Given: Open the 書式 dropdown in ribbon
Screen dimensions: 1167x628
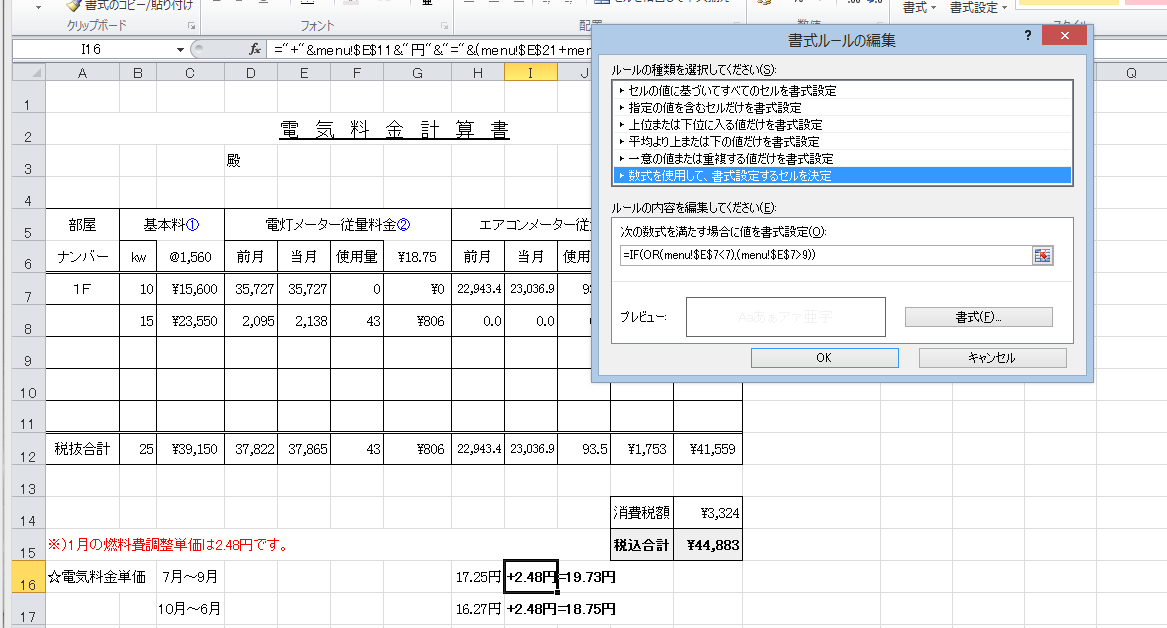Looking at the screenshot, I should pos(919,7).
